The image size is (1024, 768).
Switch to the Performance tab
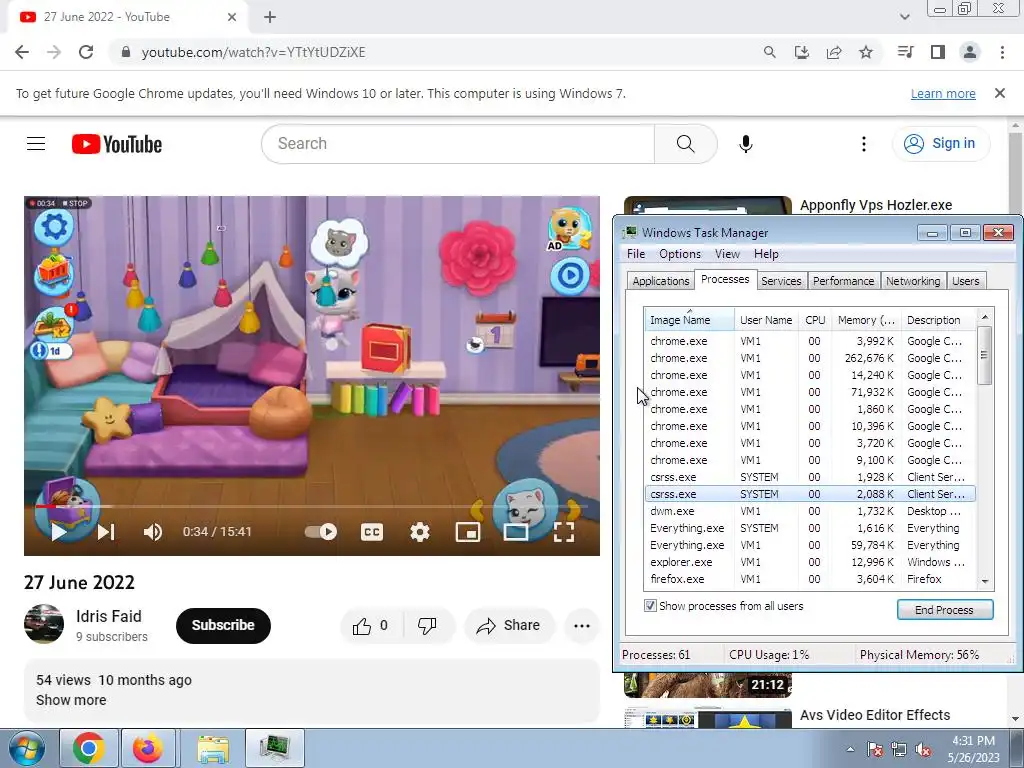[843, 281]
